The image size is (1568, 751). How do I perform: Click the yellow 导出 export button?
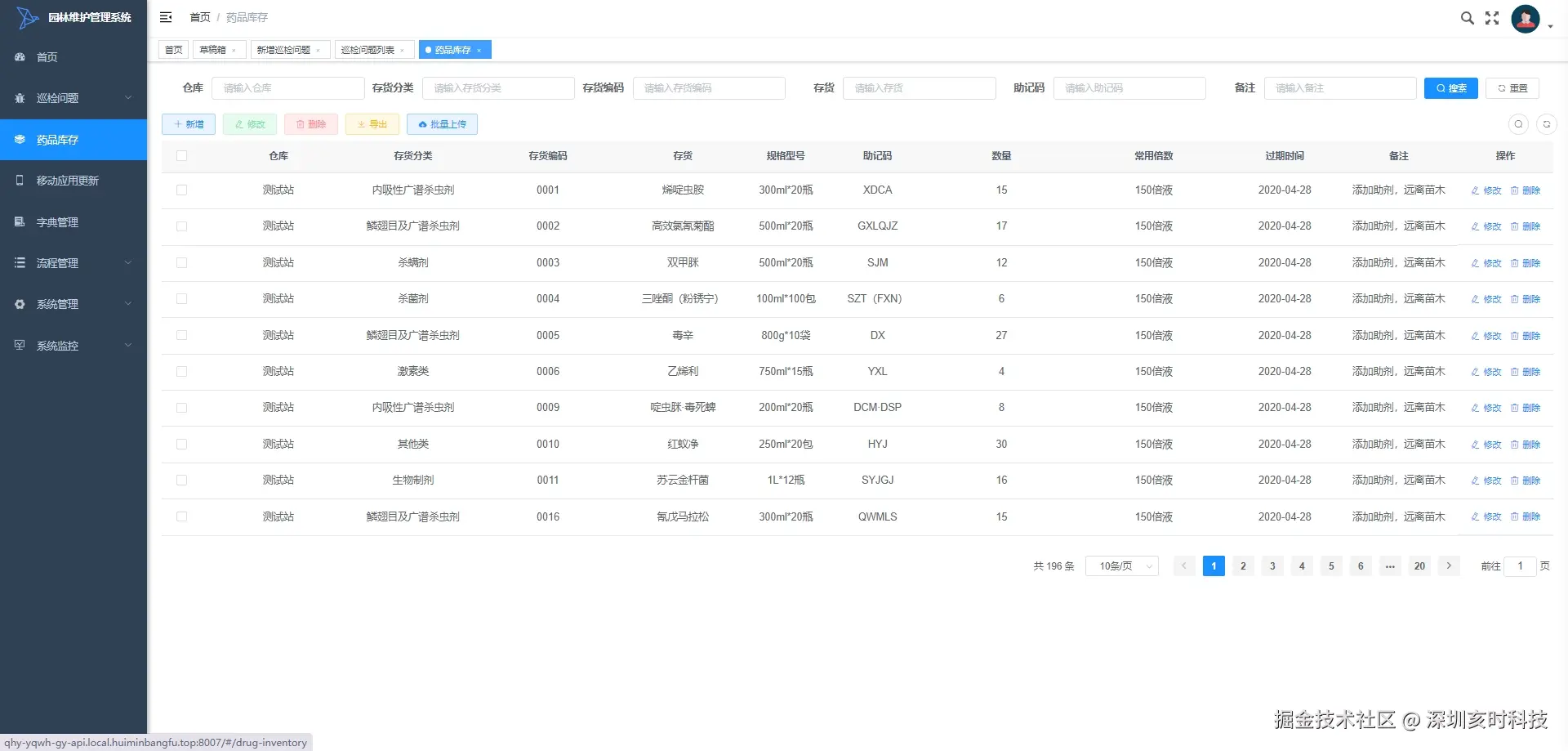pos(372,124)
